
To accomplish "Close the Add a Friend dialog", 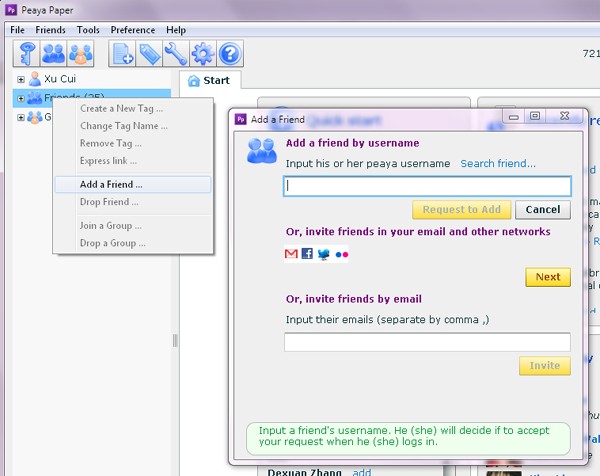I will [565, 116].
